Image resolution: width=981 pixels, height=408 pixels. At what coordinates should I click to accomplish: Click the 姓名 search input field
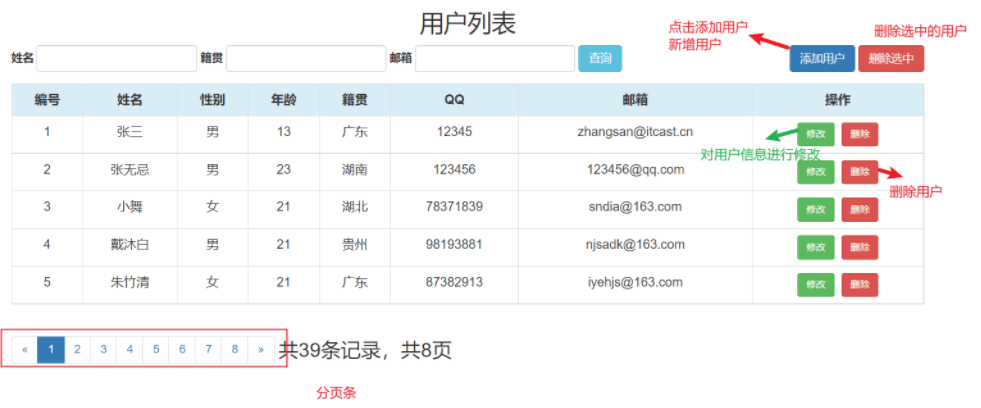pyautogui.click(x=117, y=58)
